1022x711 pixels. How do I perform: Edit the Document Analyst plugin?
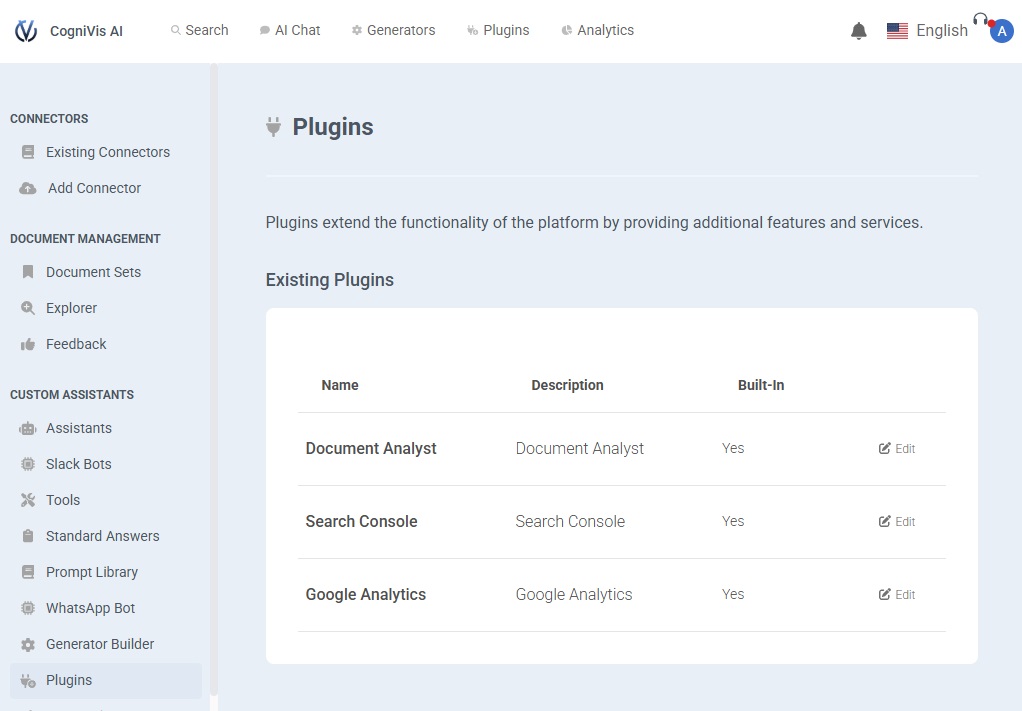coord(897,449)
